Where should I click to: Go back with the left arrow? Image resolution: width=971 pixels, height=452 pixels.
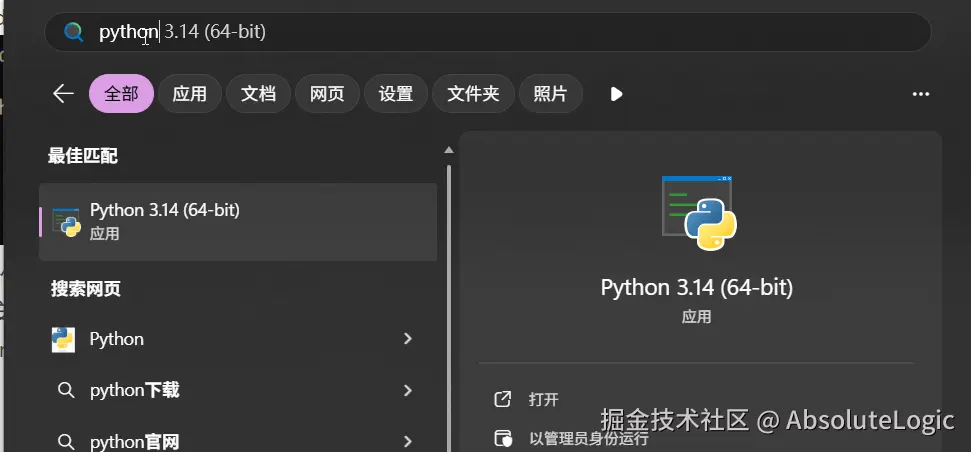pyautogui.click(x=63, y=93)
